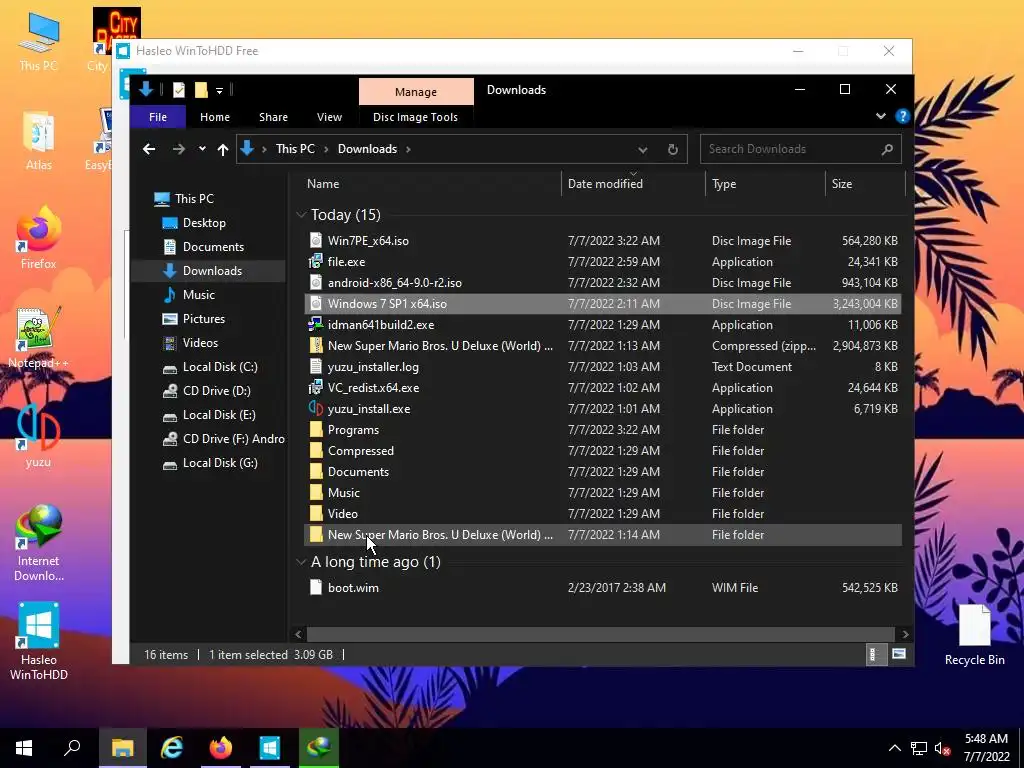Open This PC desktop icon

pos(38,40)
